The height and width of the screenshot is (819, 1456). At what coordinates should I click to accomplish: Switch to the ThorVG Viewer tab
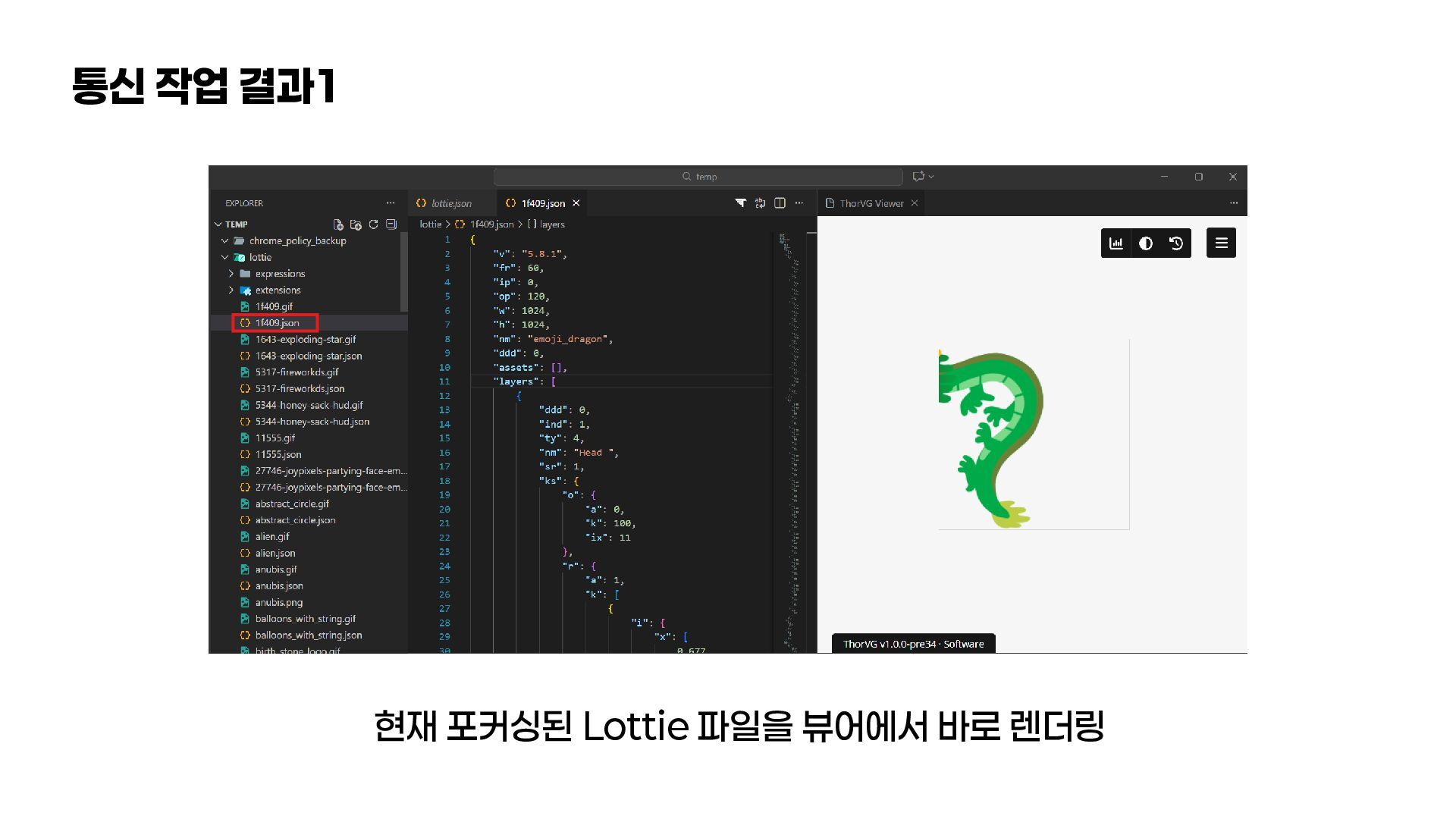pyautogui.click(x=871, y=203)
